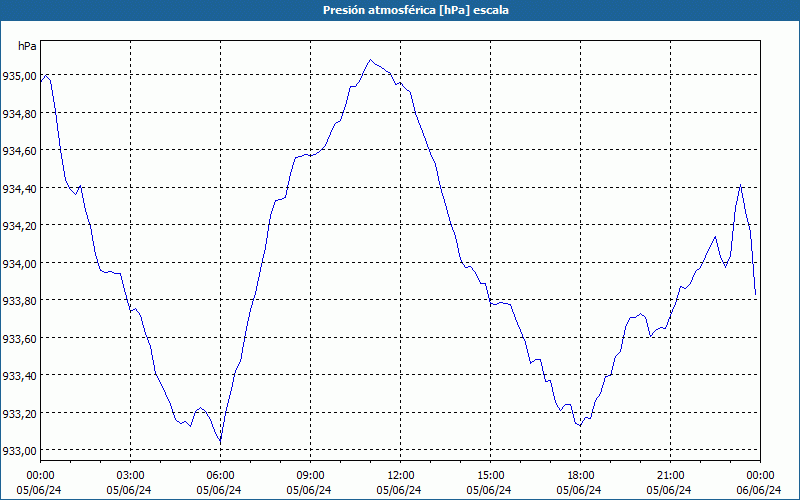Click the pressure curve's highest peak before 12:00
Image resolution: width=800 pixels, height=500 pixels.
370,60
